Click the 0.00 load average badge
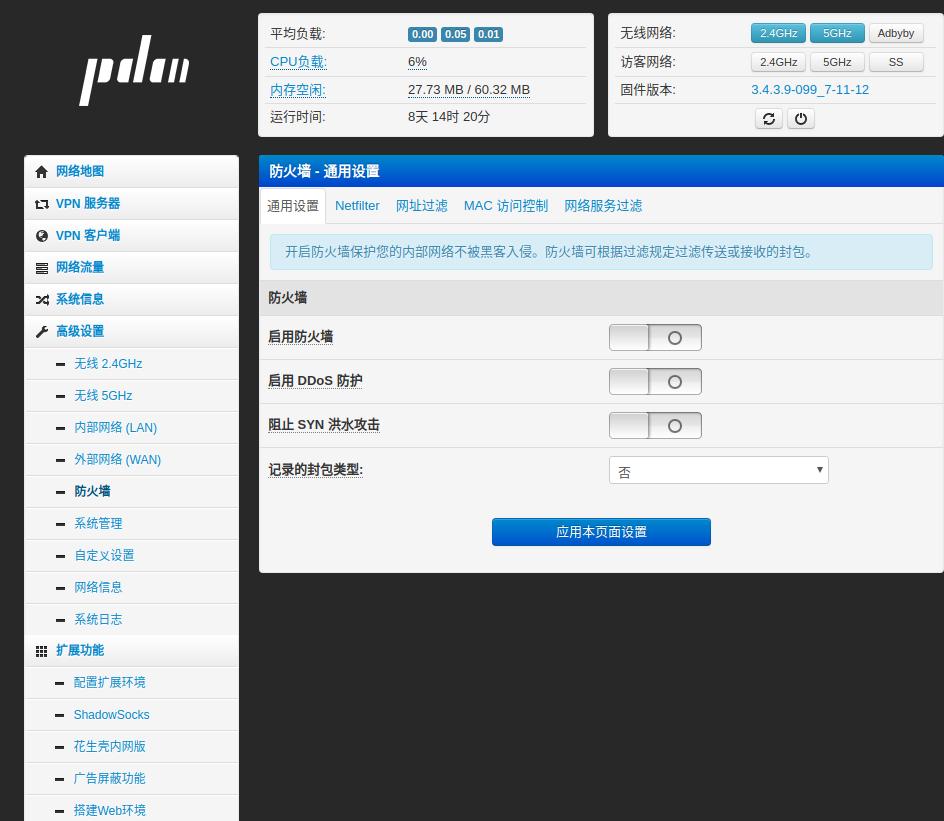The height and width of the screenshot is (821, 944). [423, 34]
